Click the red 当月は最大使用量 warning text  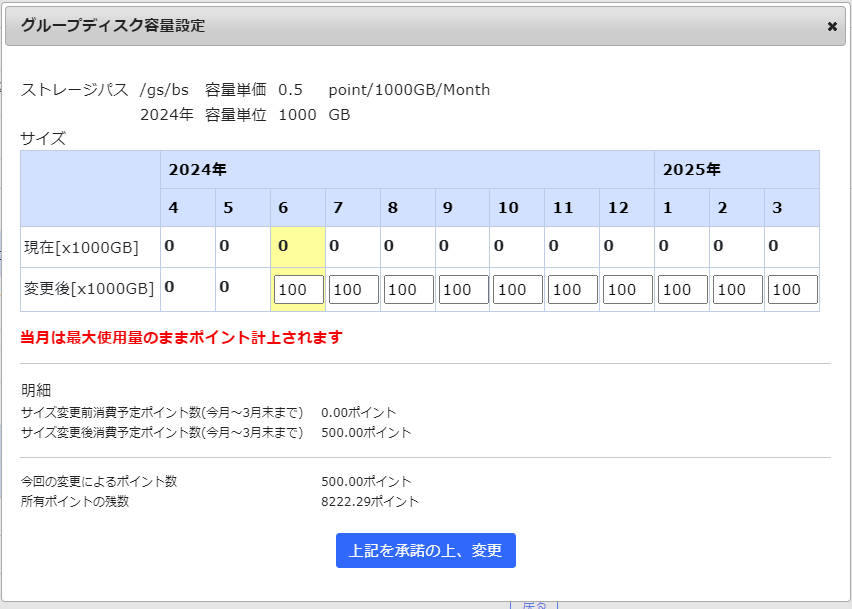pyautogui.click(x=181, y=338)
